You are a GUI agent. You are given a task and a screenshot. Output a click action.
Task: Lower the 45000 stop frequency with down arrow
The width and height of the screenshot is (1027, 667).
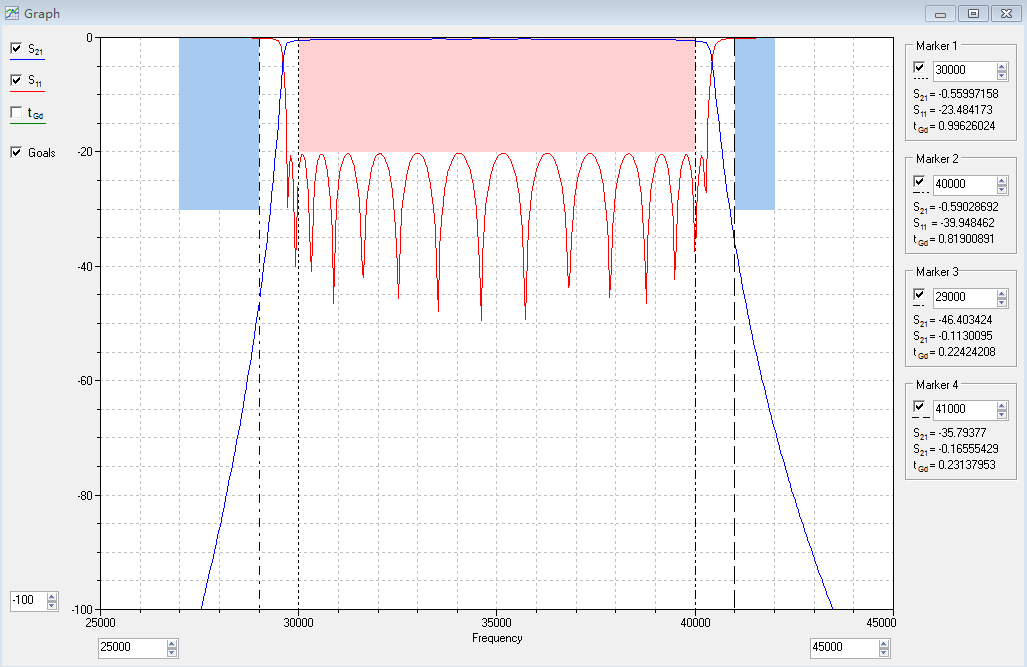tap(883, 652)
